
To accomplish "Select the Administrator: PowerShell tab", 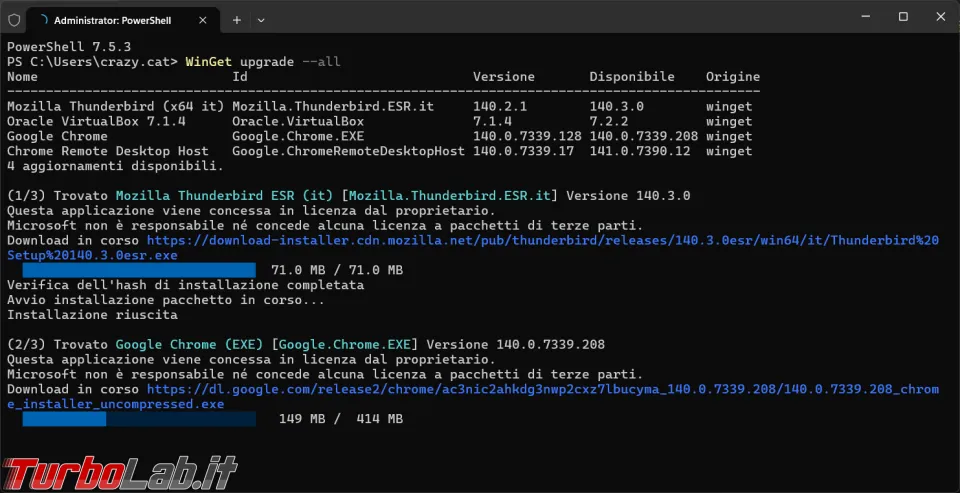I will 124,20.
